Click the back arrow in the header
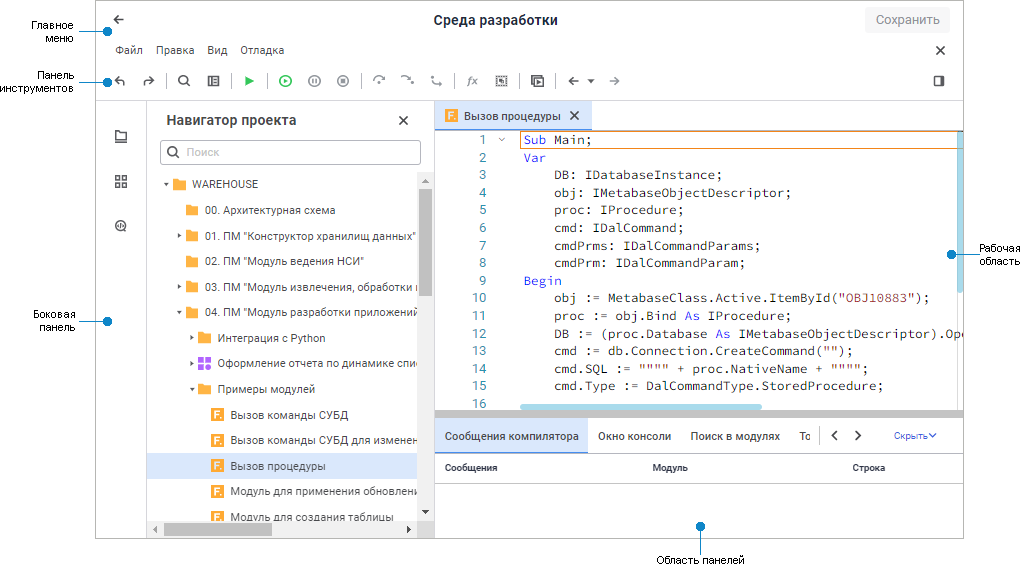 pyautogui.click(x=118, y=20)
